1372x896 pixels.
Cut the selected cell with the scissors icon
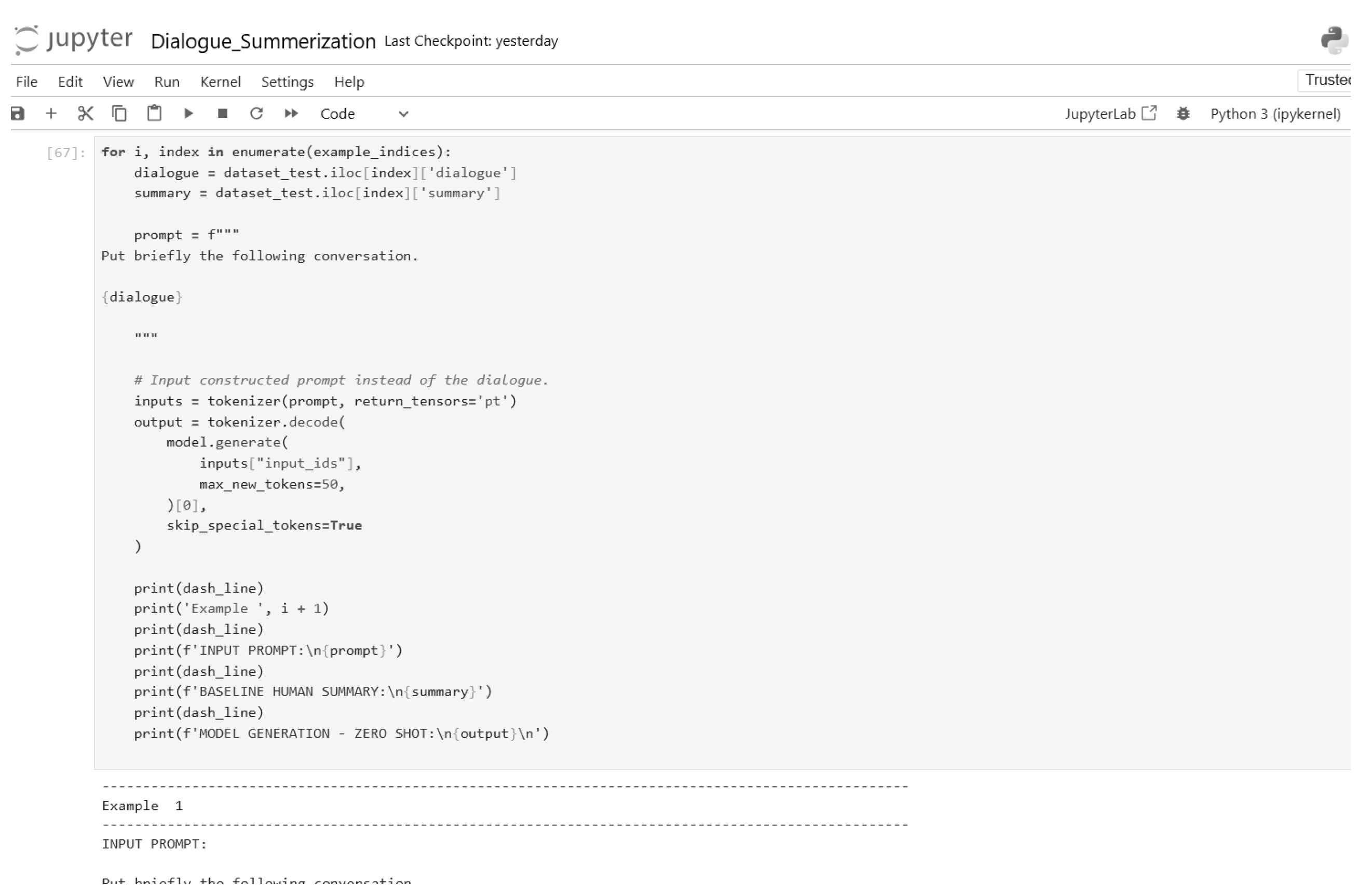[85, 114]
